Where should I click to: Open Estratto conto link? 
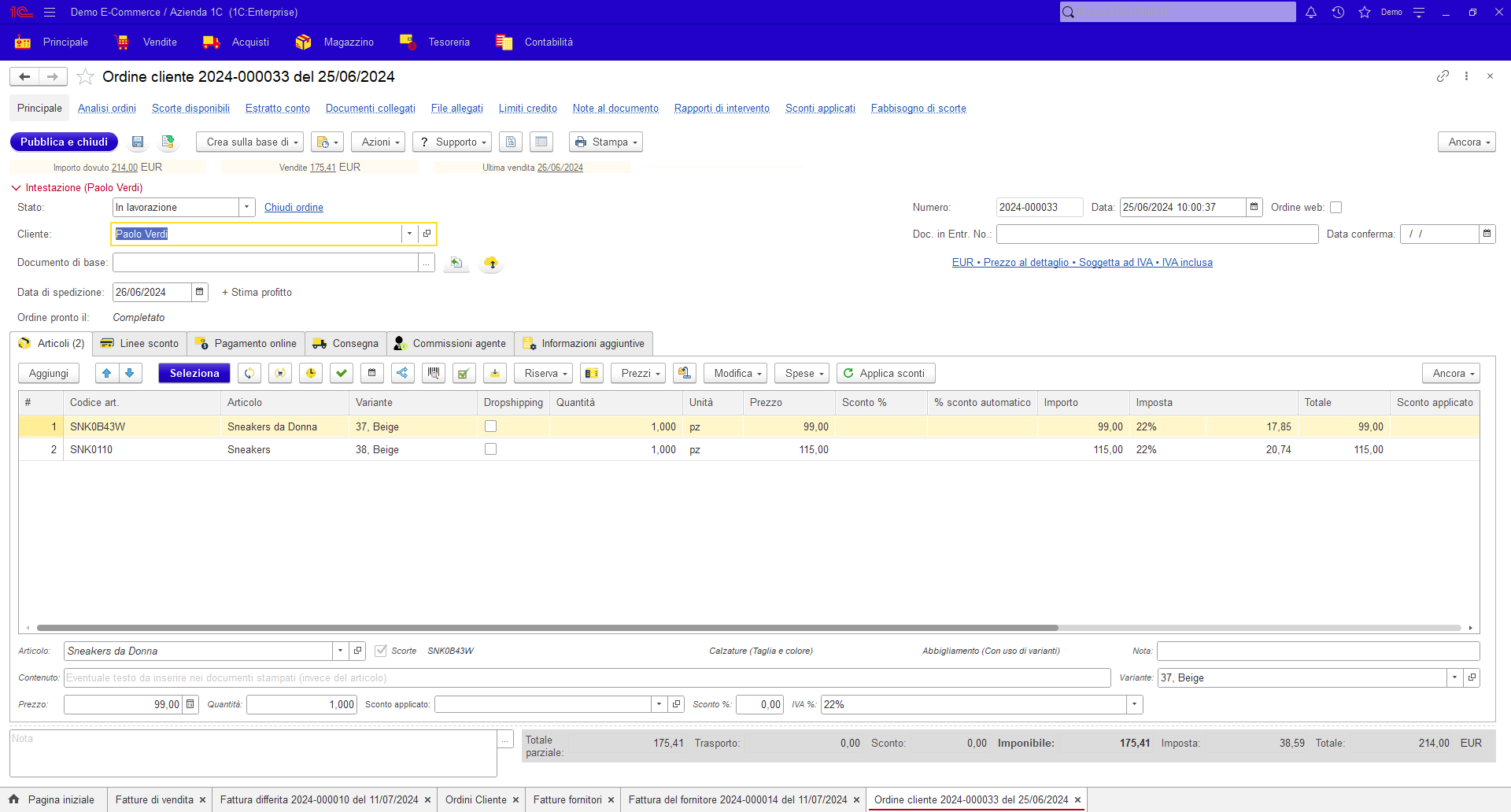tap(278, 109)
